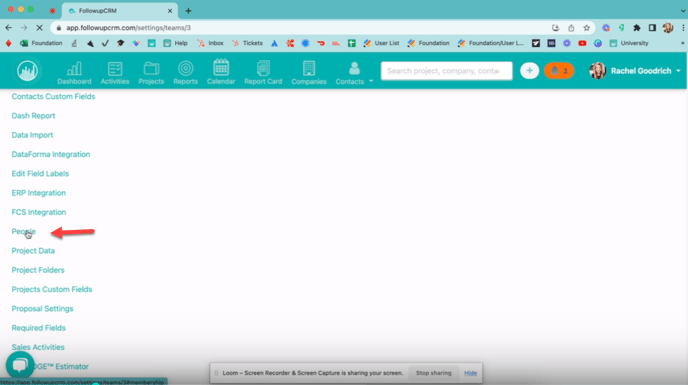Viewport: 688px width, 385px height.
Task: Open the Dashboard nav icon
Action: point(74,73)
